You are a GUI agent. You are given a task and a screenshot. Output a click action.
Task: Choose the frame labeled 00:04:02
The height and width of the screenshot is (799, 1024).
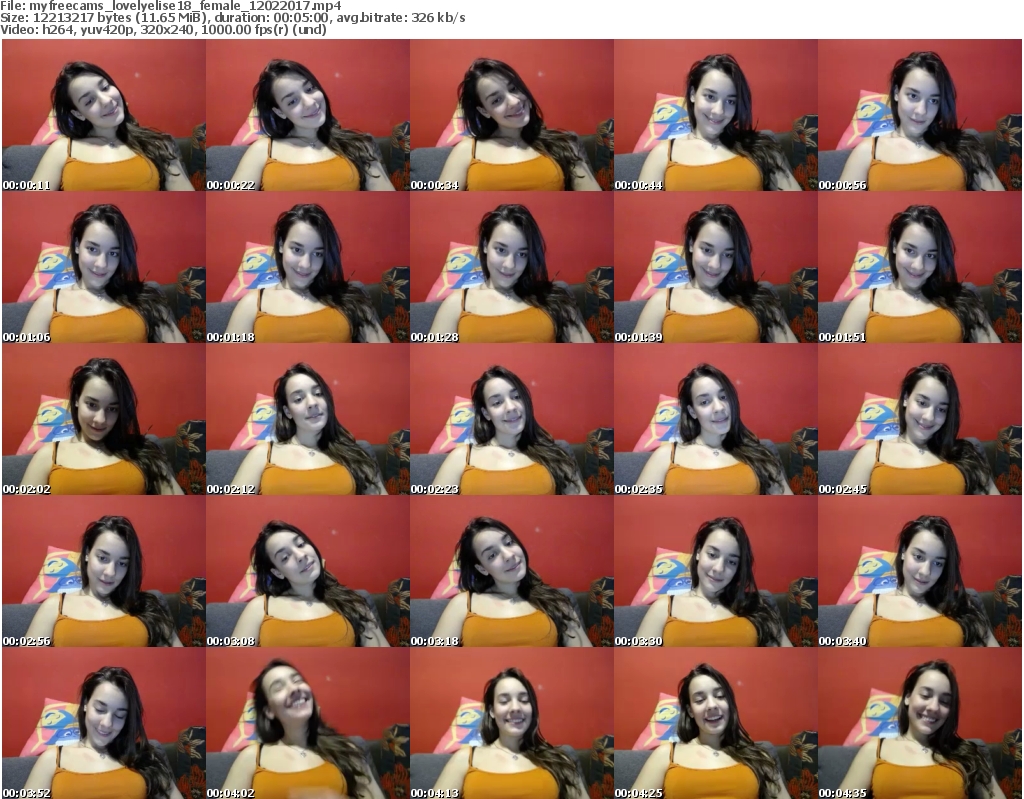[x=308, y=723]
